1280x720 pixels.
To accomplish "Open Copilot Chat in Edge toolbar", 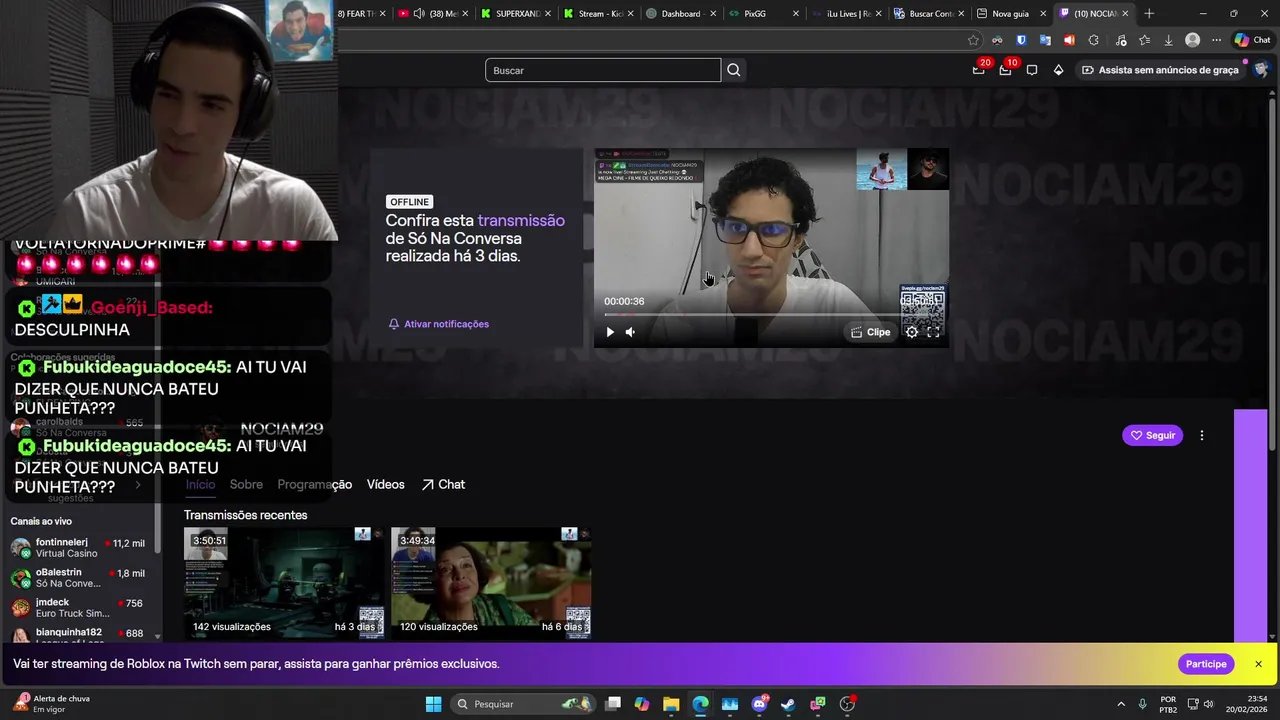I will (x=1253, y=40).
